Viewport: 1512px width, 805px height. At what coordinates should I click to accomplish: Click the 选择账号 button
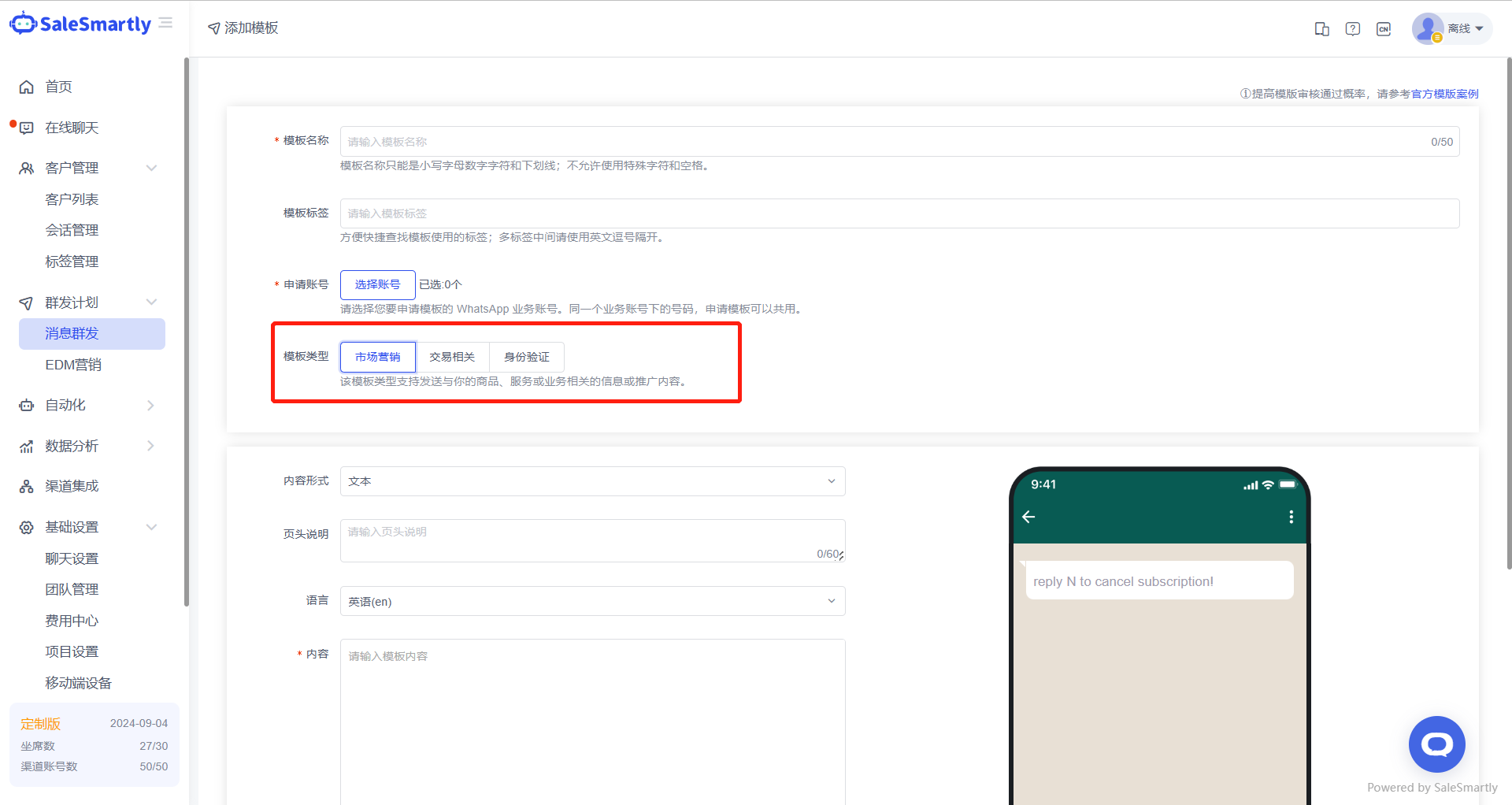tap(377, 284)
